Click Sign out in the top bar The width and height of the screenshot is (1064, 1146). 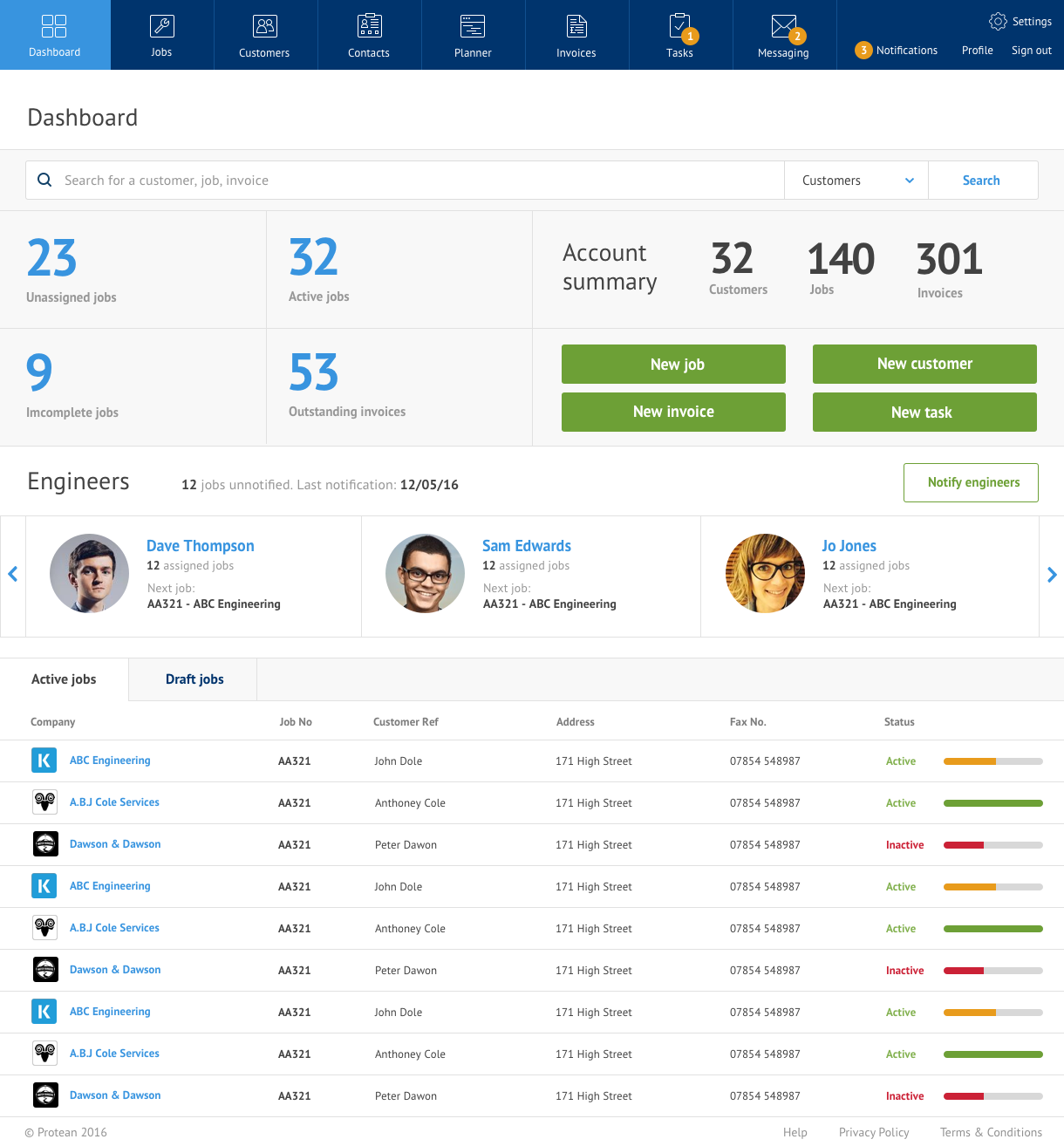[x=1032, y=51]
